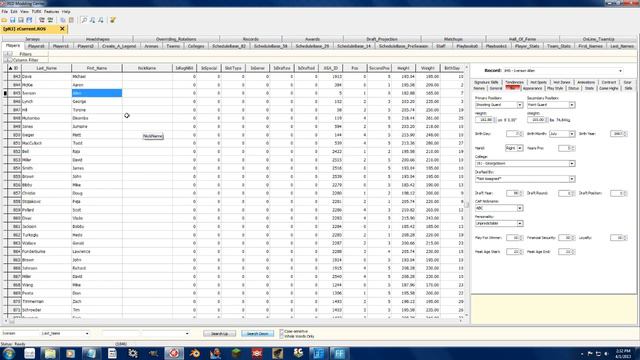640x360 pixels.
Task: Click the table vertical scrollbar
Action: [467, 192]
